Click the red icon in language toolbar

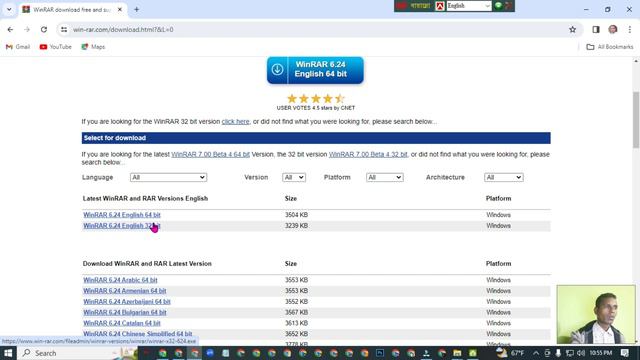401,6
